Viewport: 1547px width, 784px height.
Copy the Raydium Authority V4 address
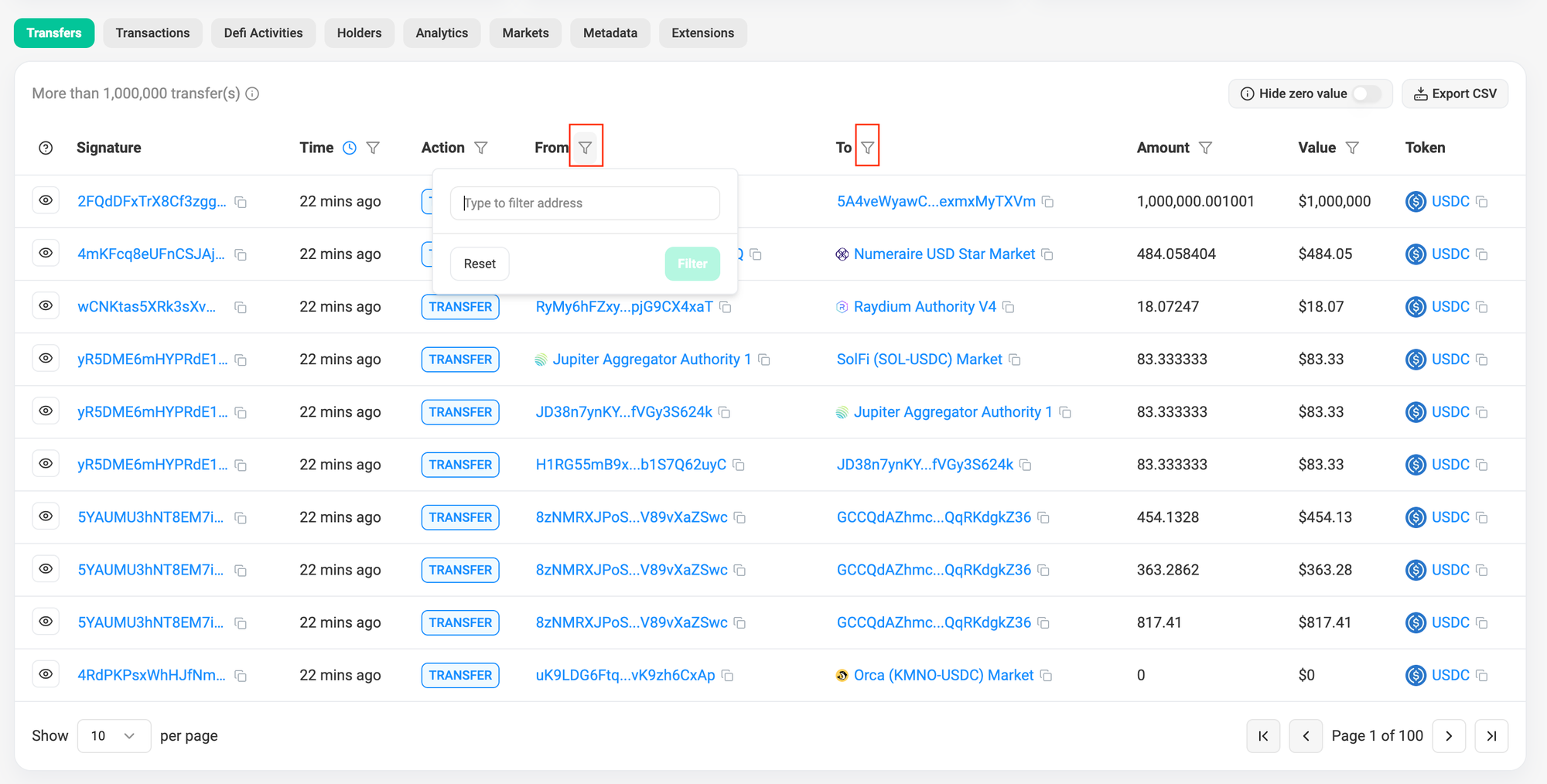point(1009,307)
